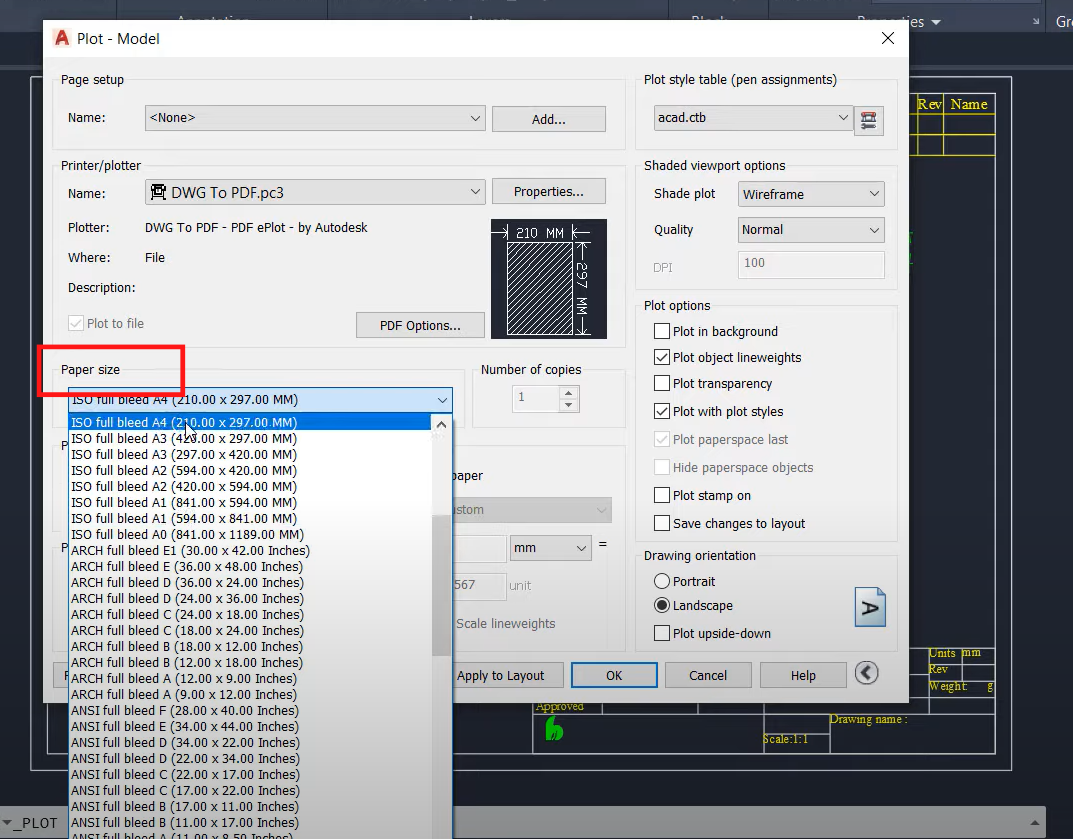Select ISO full bleed A2 (420.00 x 594.00 MM)

coord(250,487)
